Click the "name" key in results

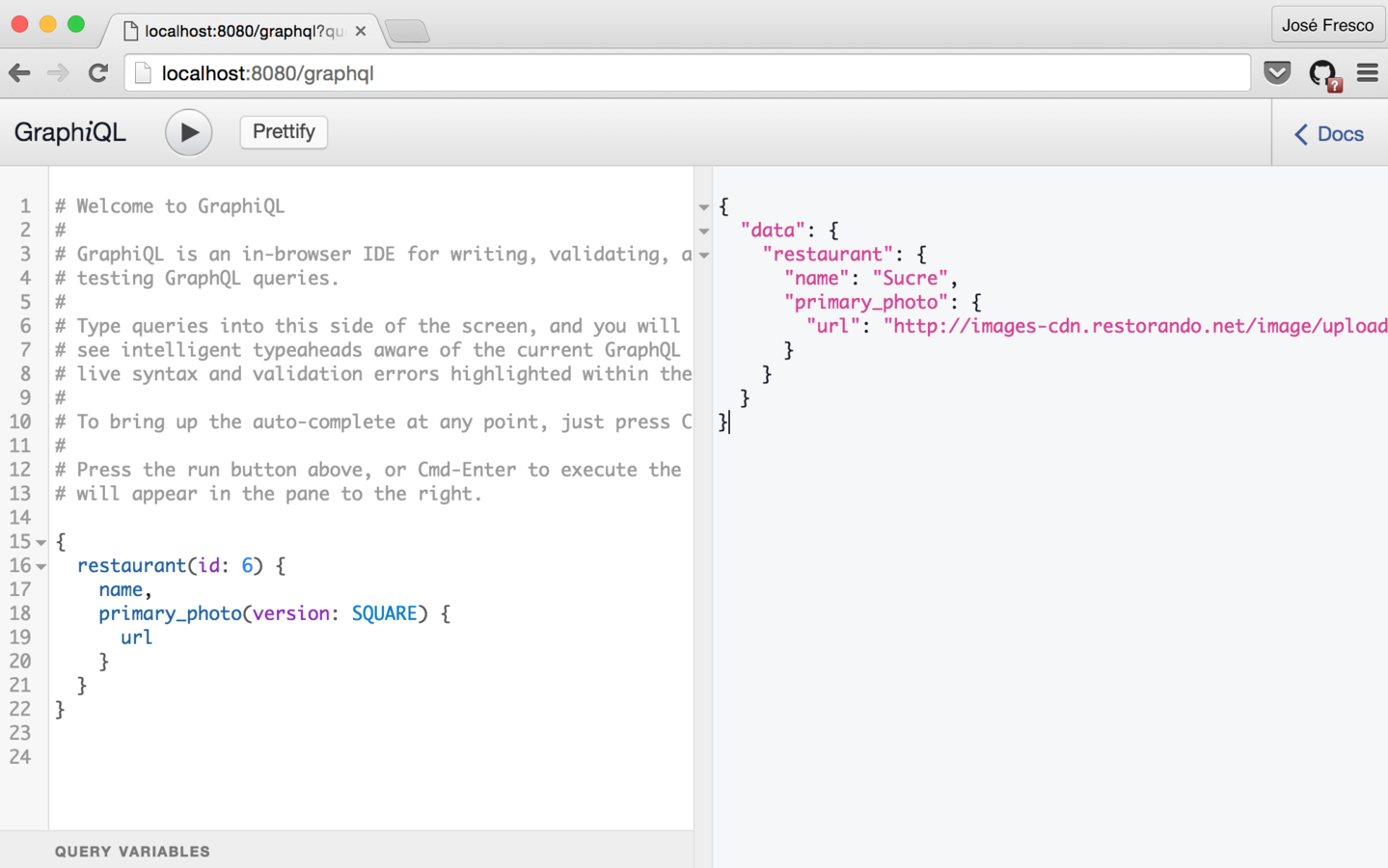coord(817,278)
